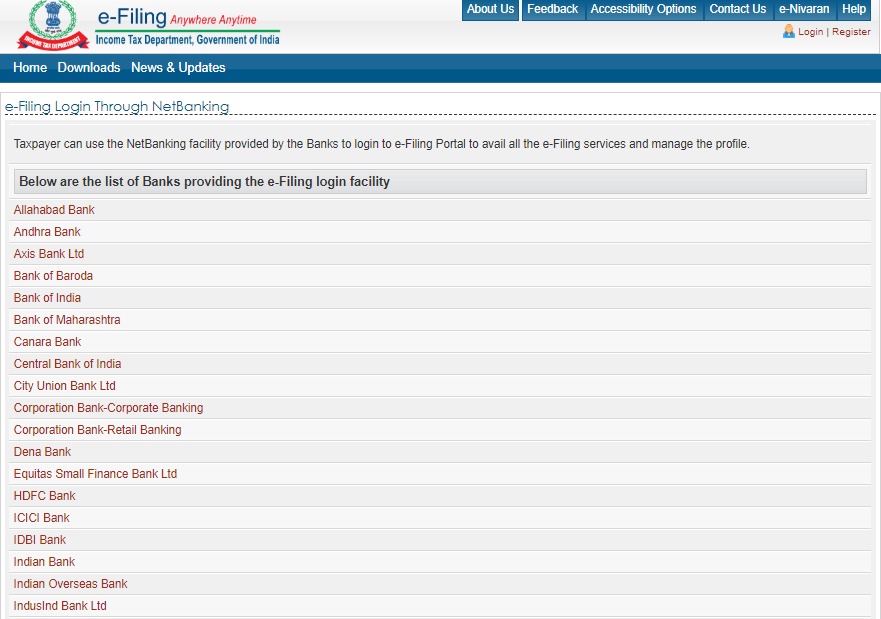Click the user avatar icon beside Login
881x619 pixels.
789,31
